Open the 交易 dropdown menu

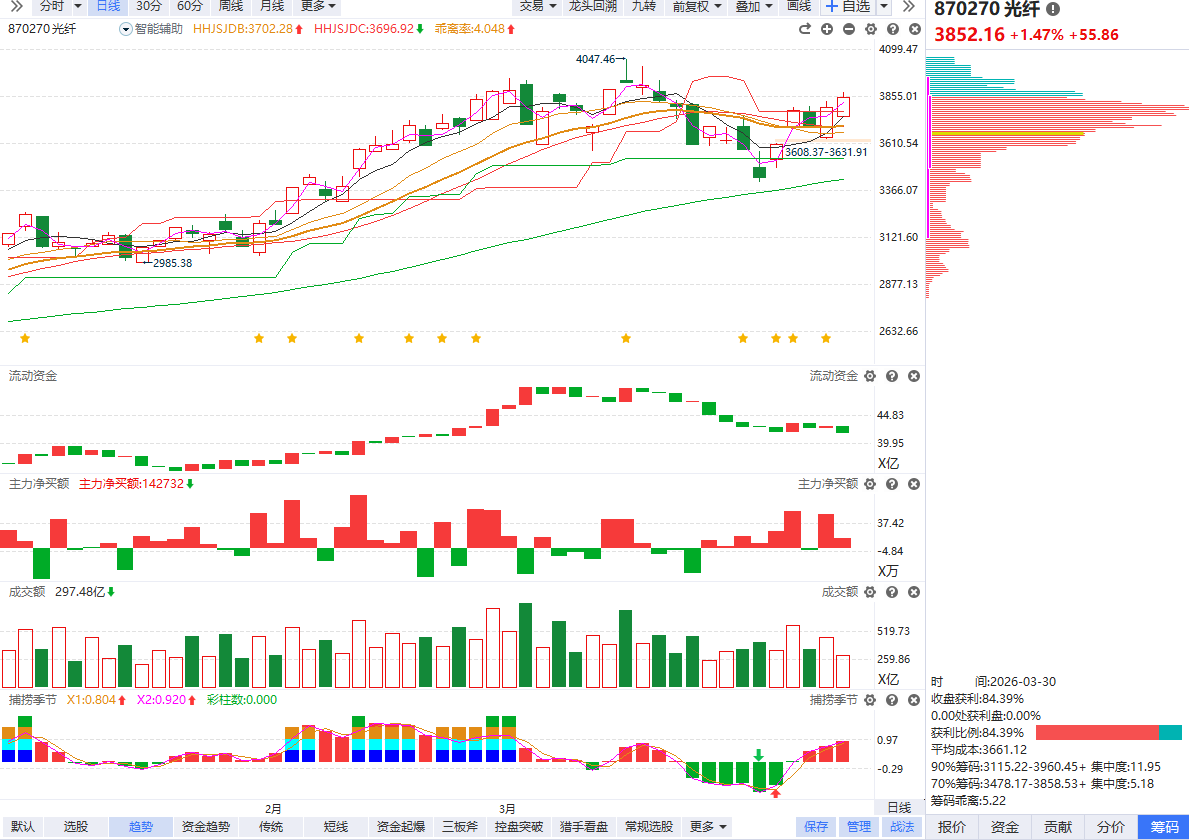click(538, 6)
